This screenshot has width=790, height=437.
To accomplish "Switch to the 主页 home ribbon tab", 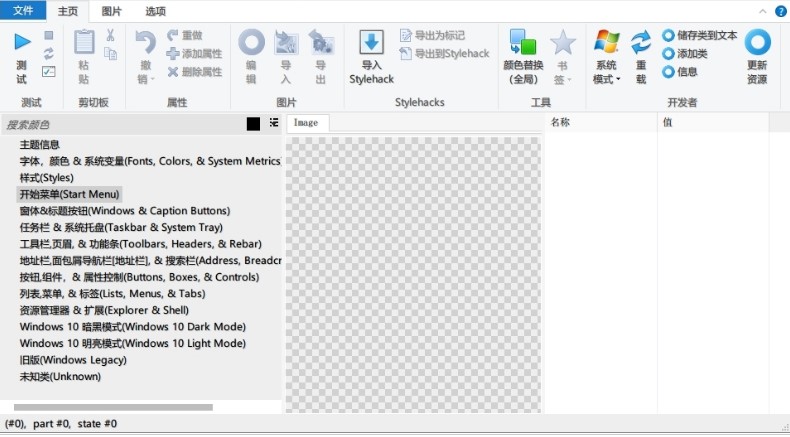I will point(68,12).
